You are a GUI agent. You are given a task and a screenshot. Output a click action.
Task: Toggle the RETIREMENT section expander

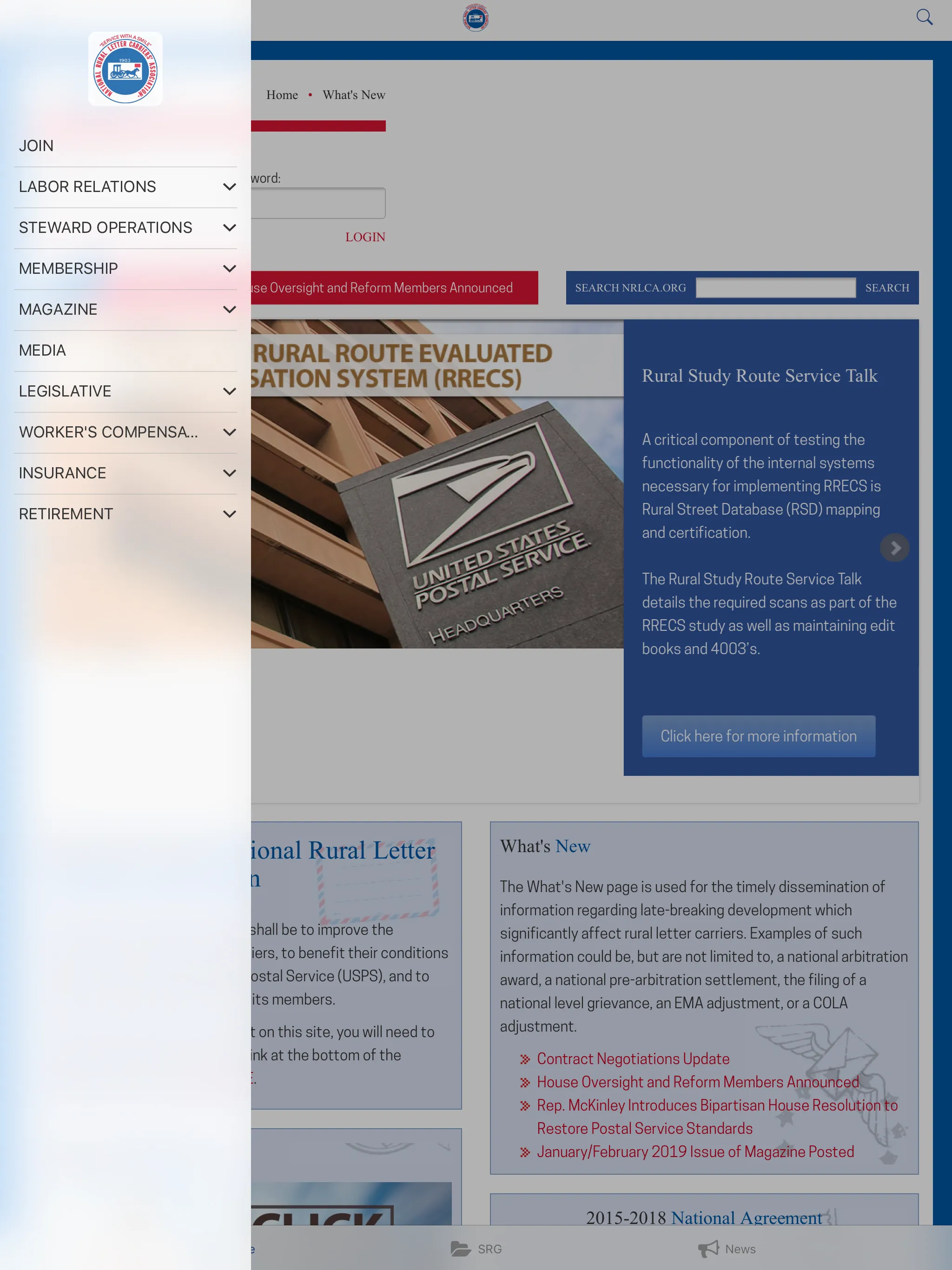tap(228, 514)
